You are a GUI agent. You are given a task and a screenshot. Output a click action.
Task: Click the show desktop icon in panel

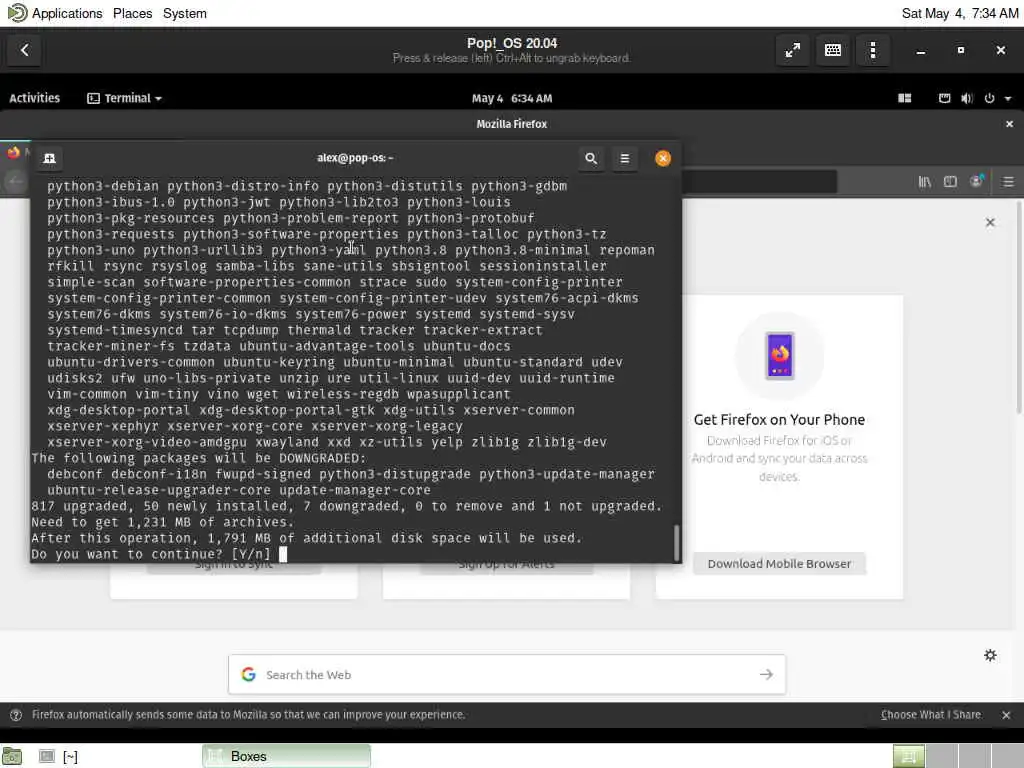(12, 756)
